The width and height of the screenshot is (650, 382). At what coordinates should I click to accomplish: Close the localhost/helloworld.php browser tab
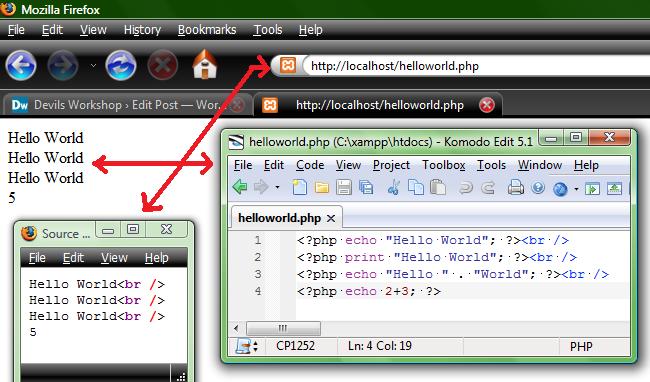tap(487, 105)
